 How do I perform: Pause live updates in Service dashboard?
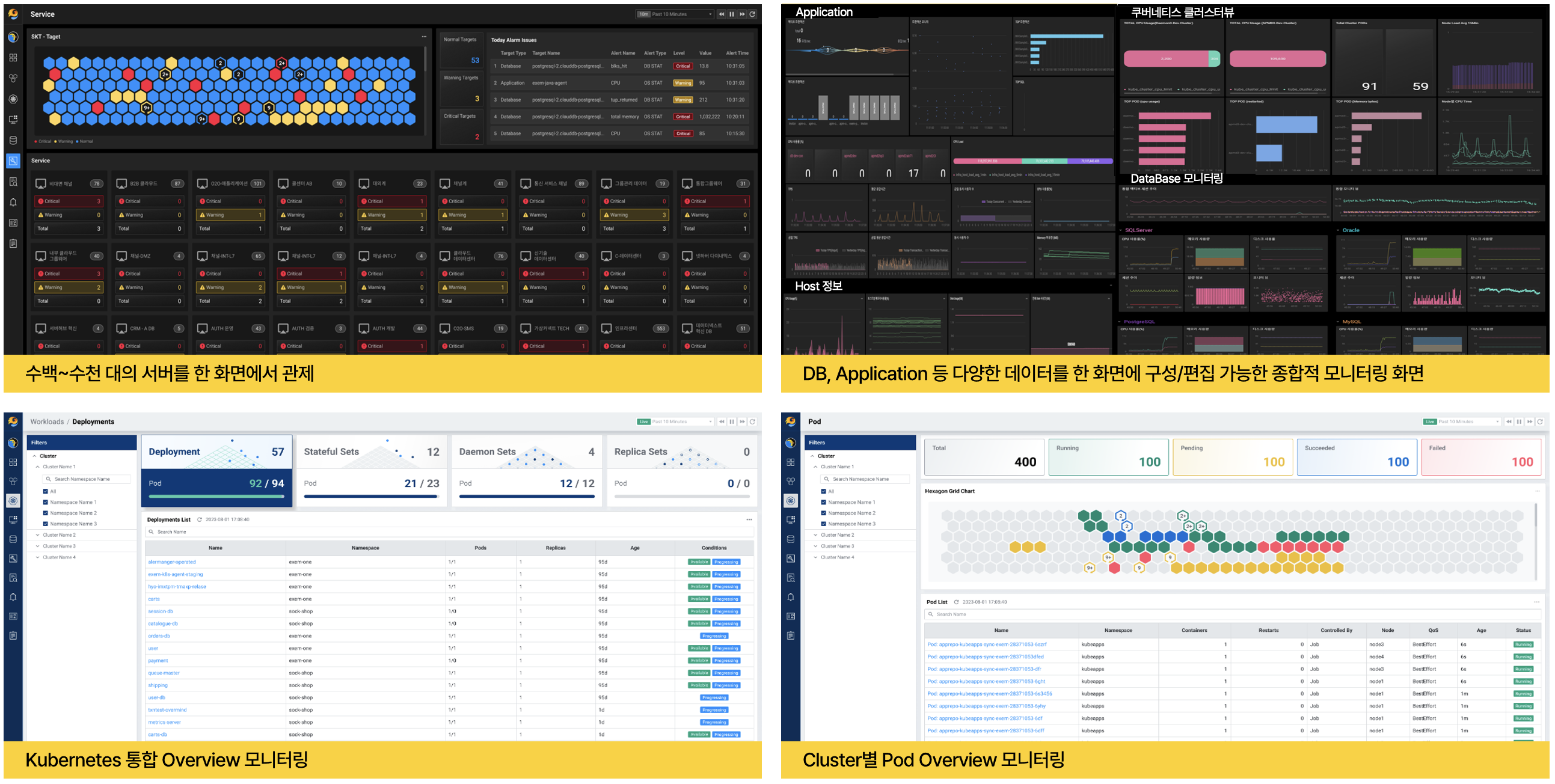[x=732, y=14]
